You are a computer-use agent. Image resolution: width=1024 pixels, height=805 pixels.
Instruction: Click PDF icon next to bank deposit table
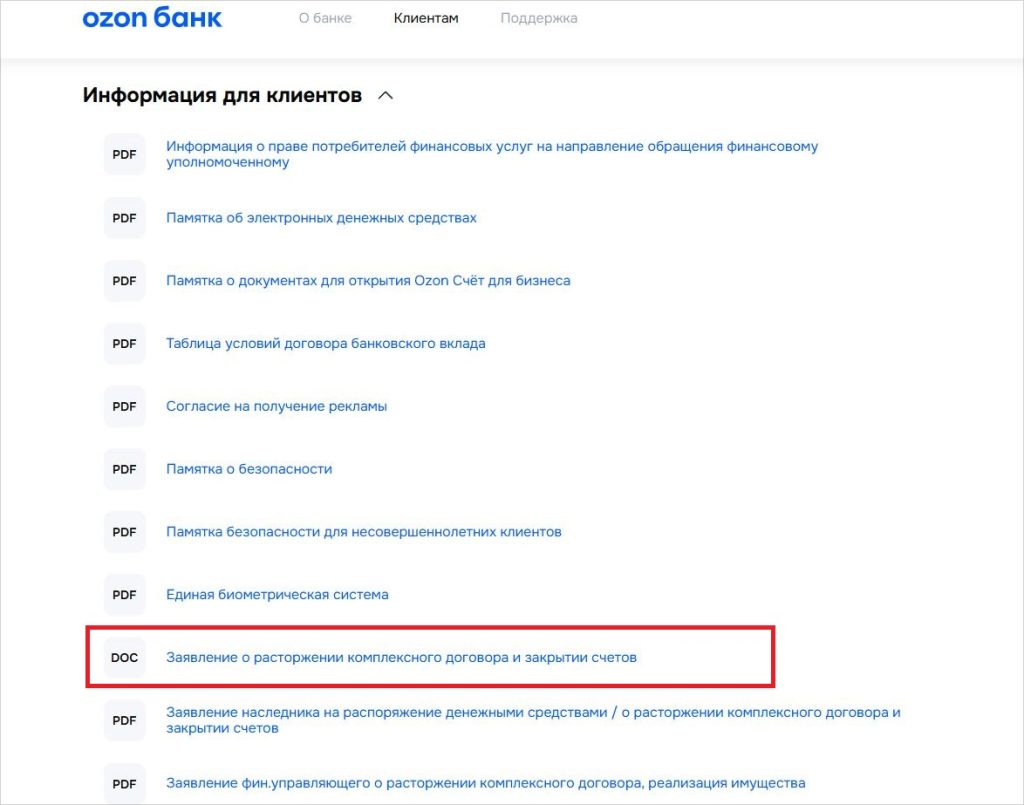tap(124, 344)
